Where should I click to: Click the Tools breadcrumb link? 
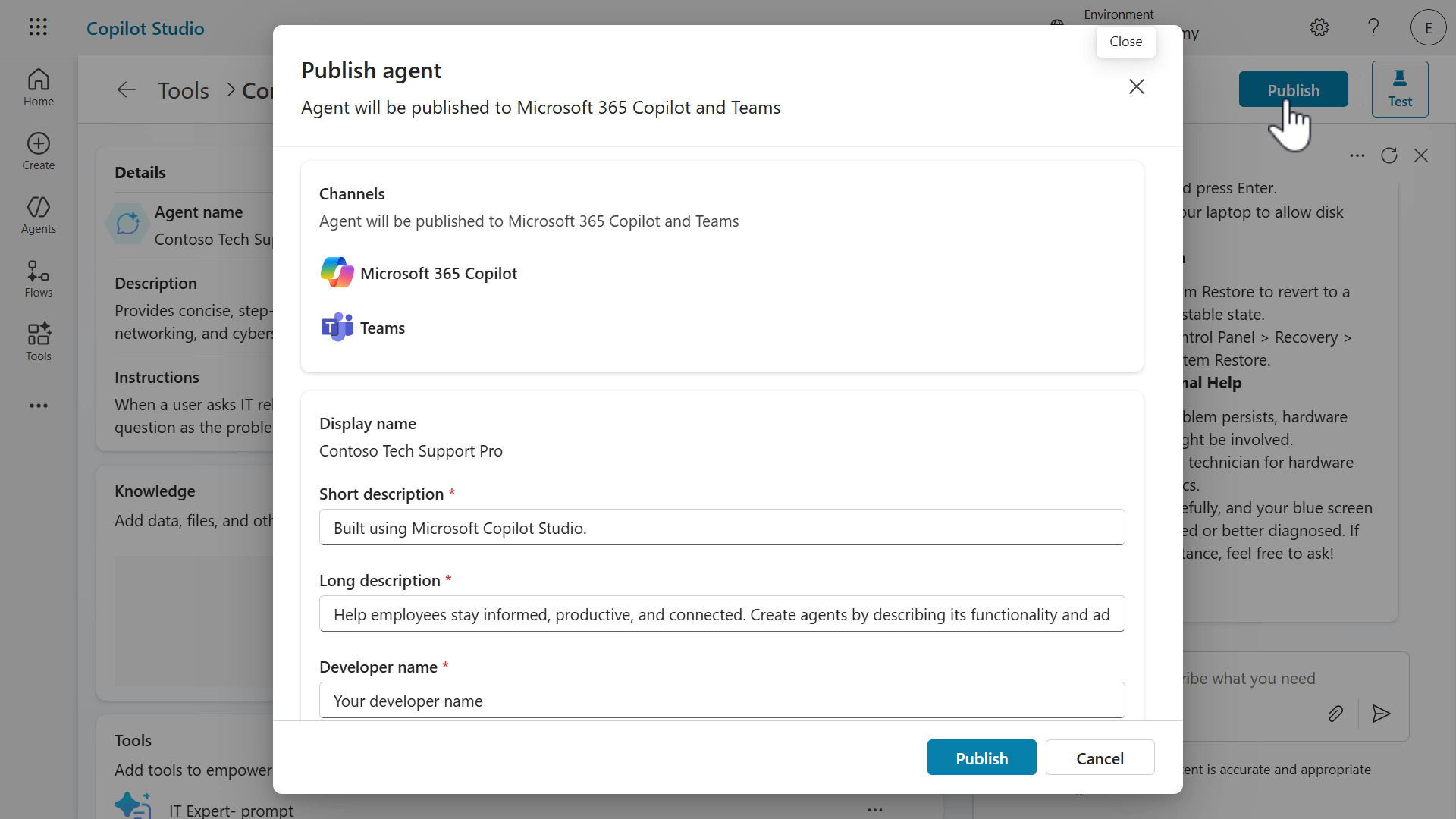[x=183, y=90]
